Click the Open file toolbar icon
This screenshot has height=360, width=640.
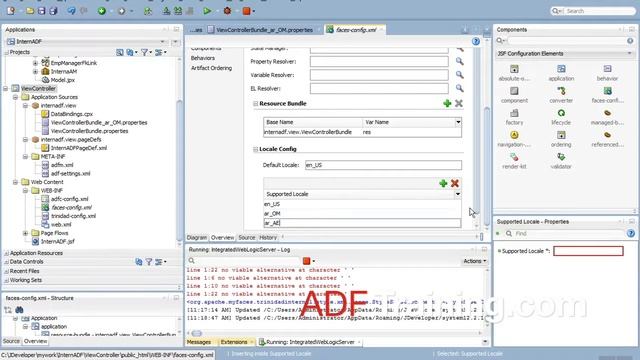click(x=30, y=11)
